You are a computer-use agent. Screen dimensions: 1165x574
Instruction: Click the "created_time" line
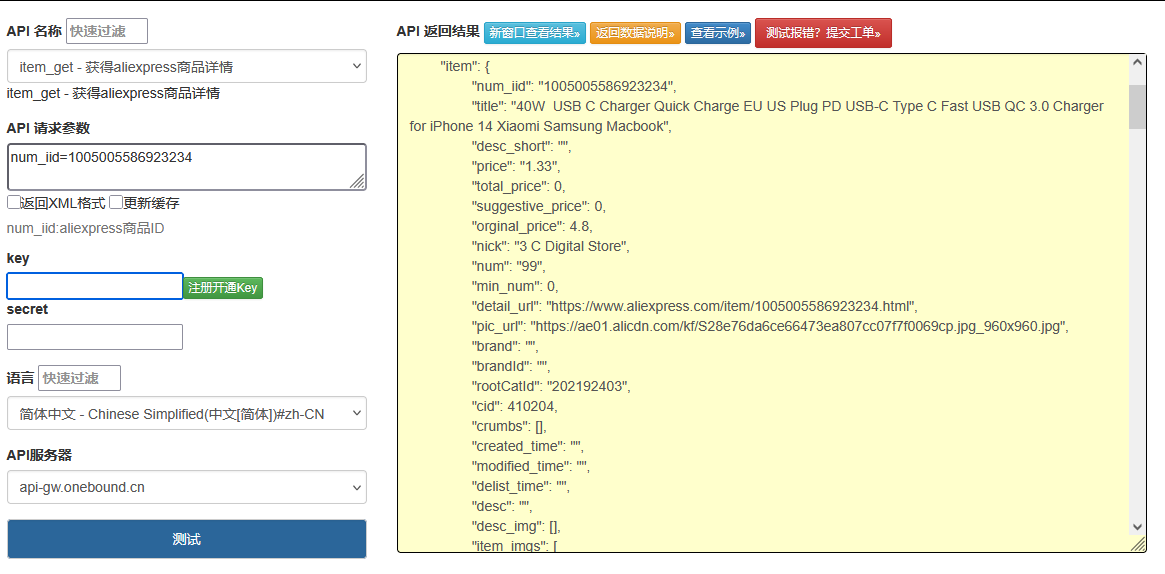528,446
